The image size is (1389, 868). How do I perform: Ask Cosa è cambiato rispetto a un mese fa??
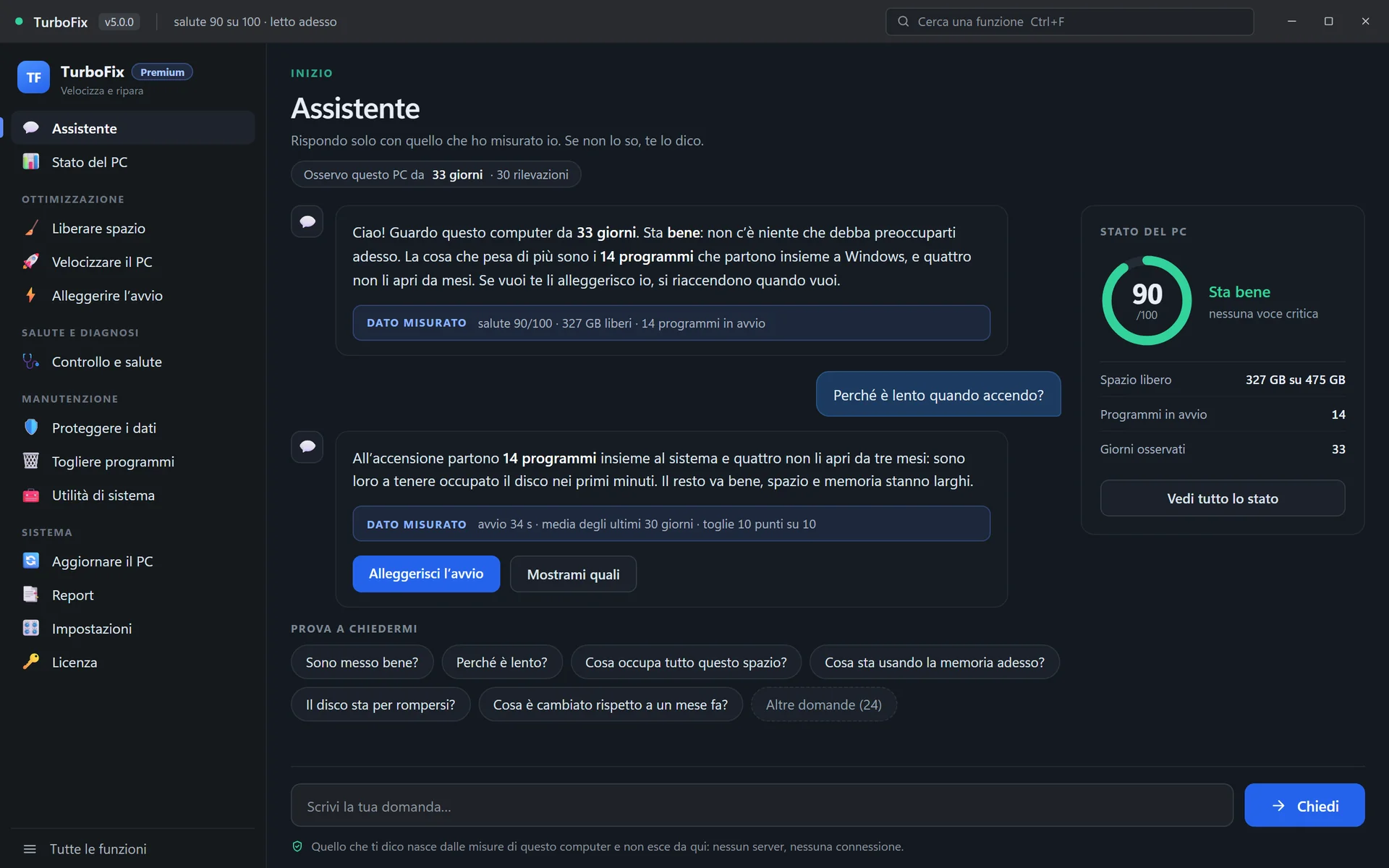611,705
